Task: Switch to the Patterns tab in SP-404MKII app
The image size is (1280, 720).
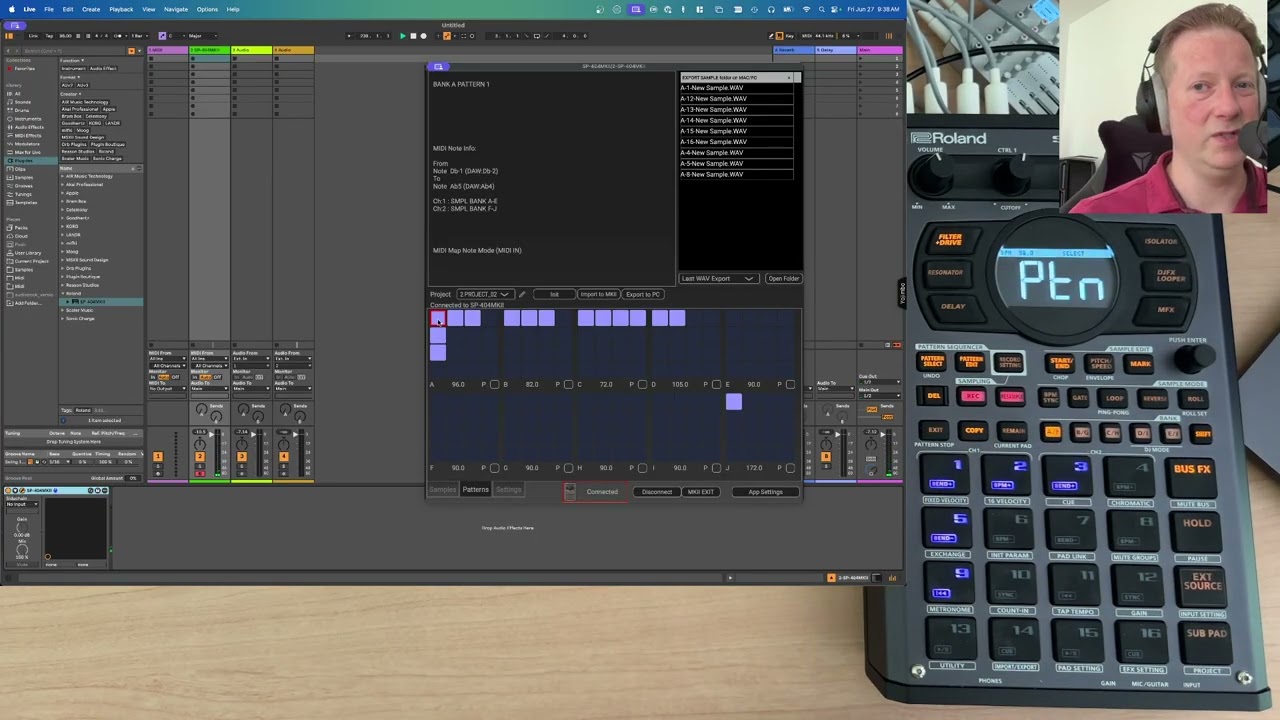Action: coord(476,490)
